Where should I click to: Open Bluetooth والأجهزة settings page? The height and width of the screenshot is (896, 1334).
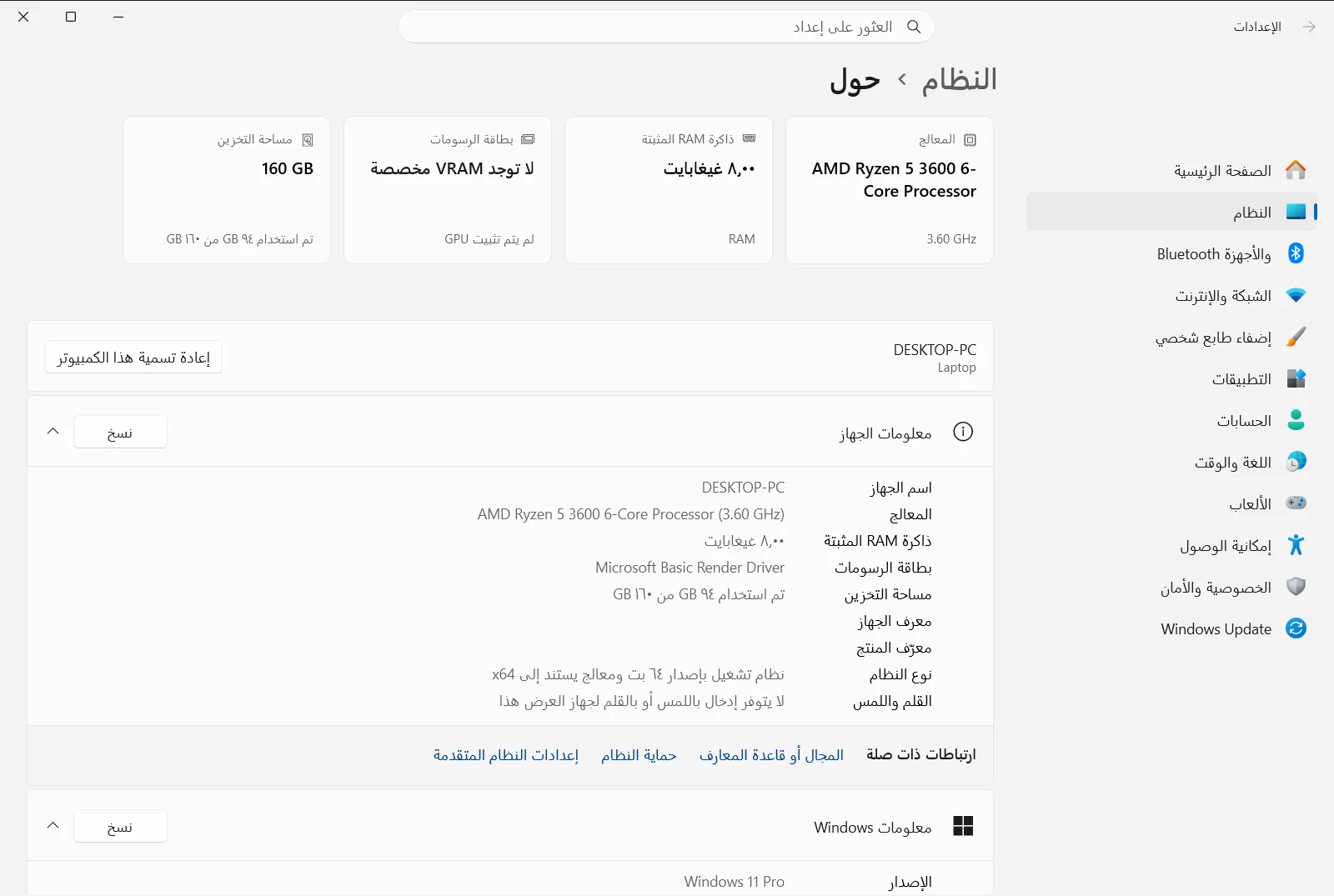point(1171,253)
